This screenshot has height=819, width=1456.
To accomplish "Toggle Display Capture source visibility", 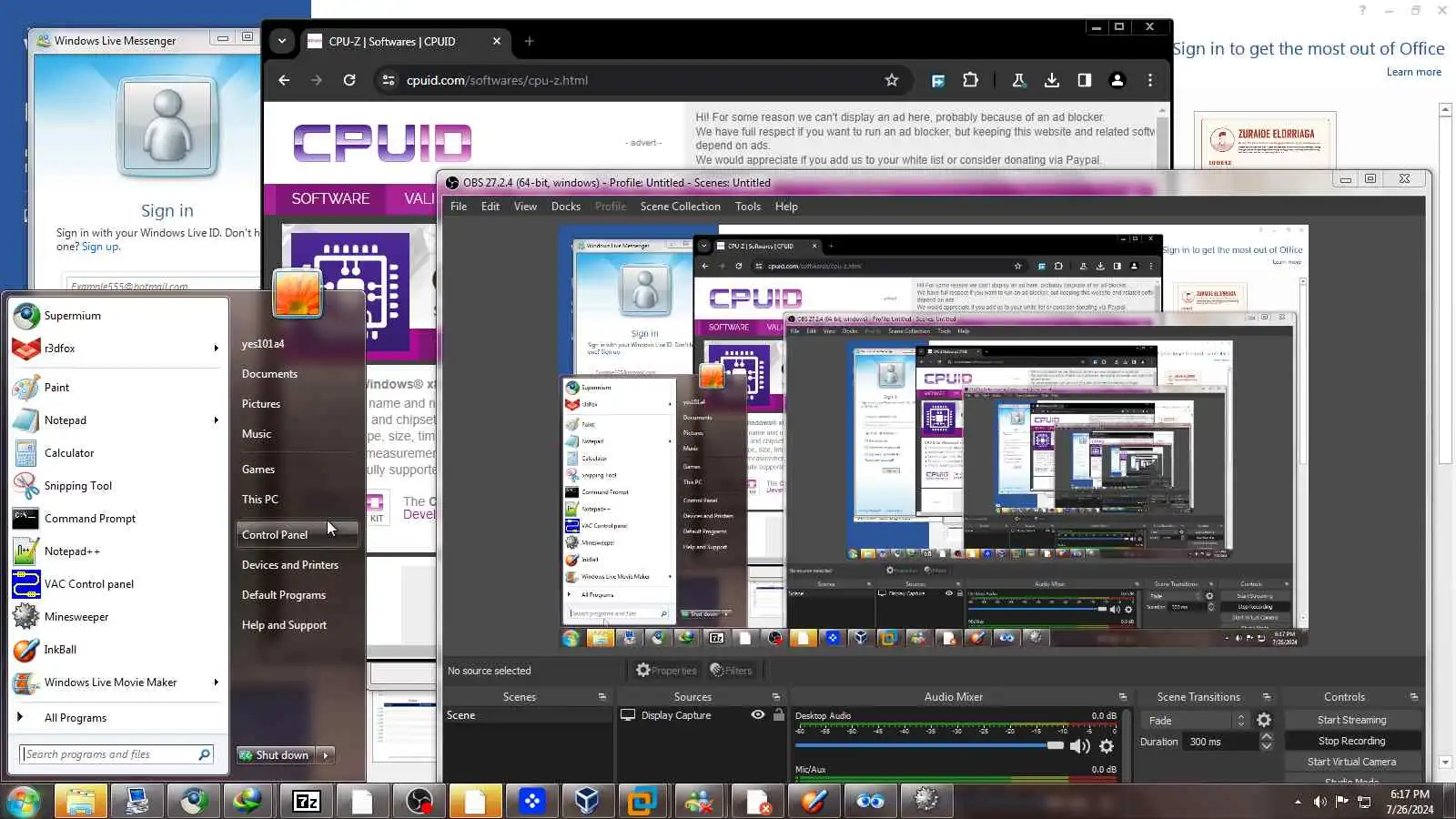I will [757, 715].
